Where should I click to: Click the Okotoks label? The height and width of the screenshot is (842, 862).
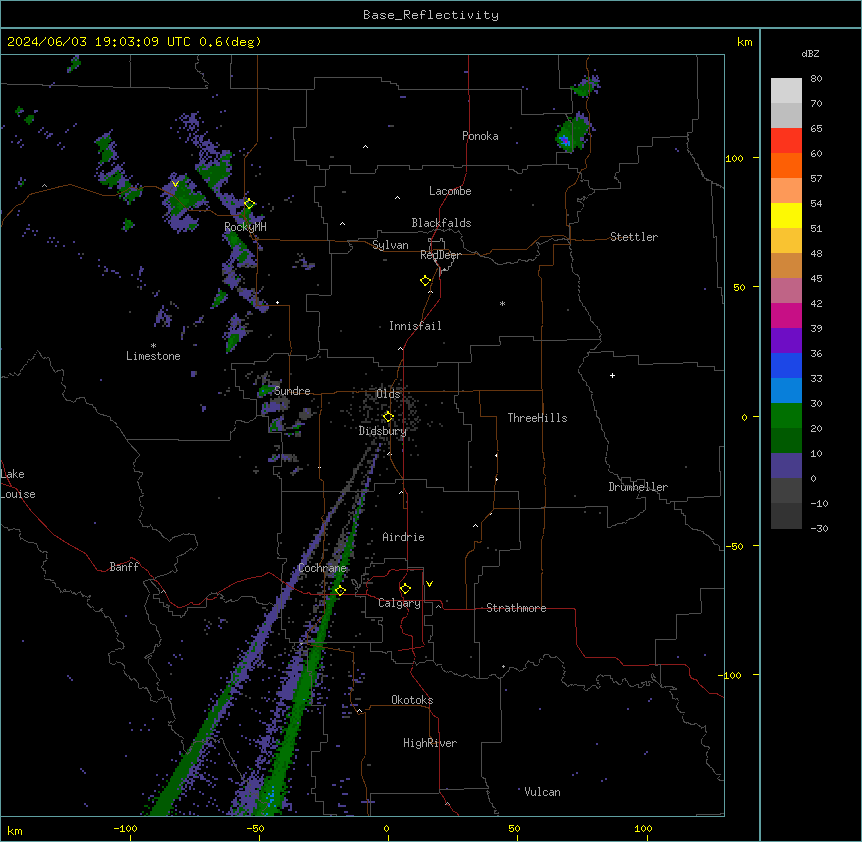click(412, 700)
